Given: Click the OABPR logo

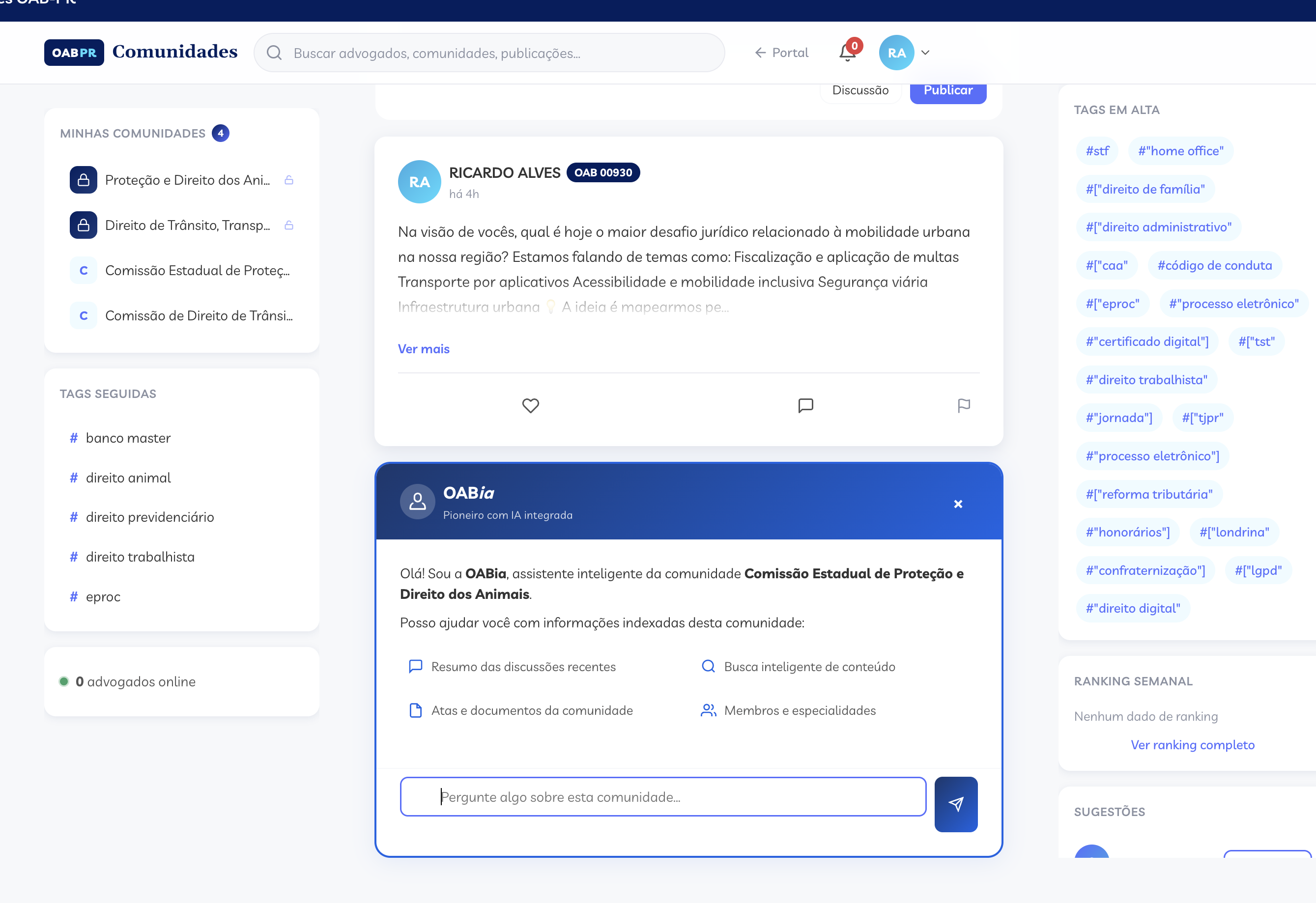Looking at the screenshot, I should pyautogui.click(x=74, y=53).
